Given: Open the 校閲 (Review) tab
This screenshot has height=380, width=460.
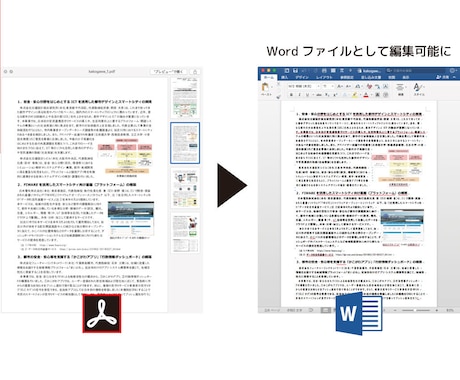Looking at the screenshot, I should (392, 77).
